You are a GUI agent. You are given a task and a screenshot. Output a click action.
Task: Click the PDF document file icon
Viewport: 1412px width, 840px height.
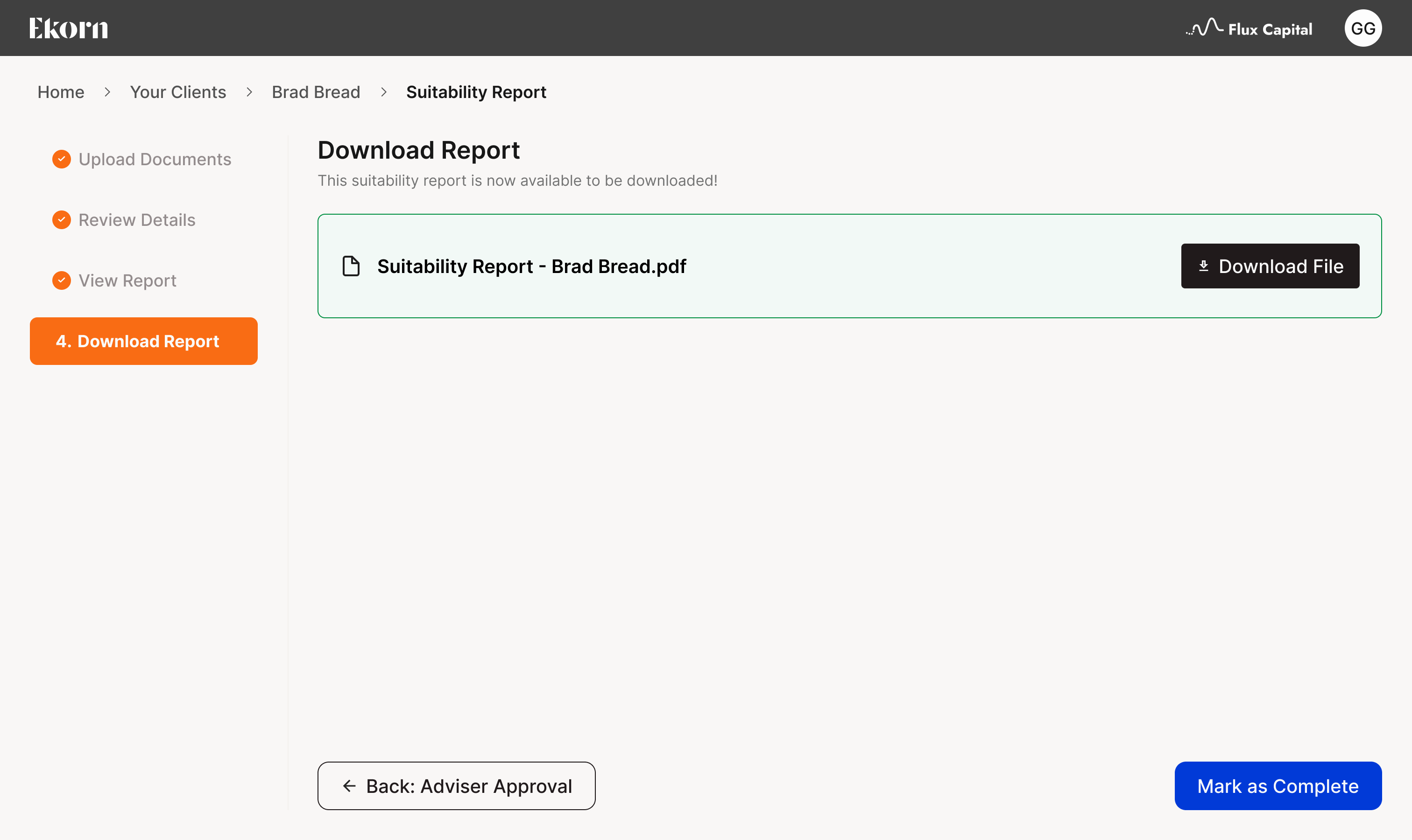(x=351, y=266)
